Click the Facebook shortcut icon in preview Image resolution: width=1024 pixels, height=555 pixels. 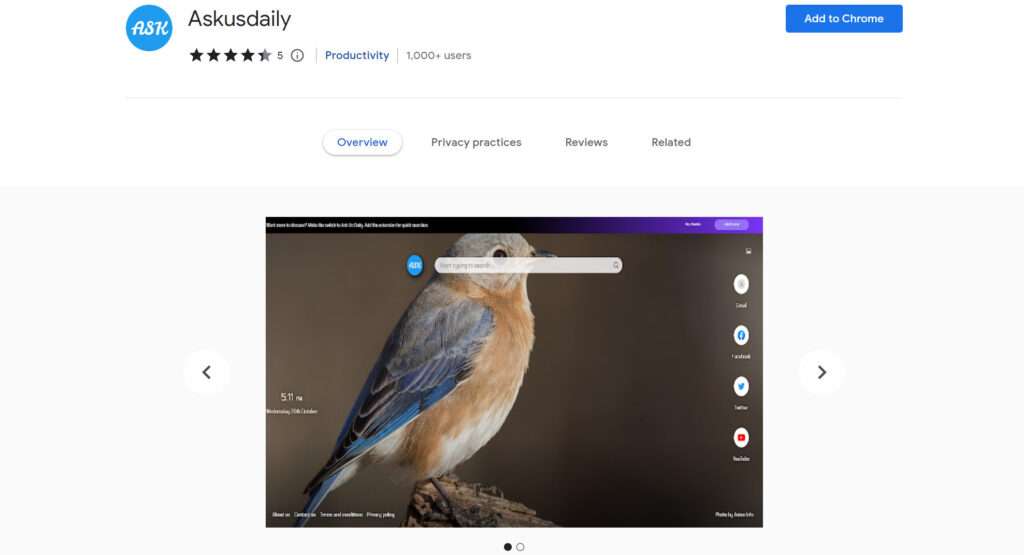pyautogui.click(x=741, y=335)
